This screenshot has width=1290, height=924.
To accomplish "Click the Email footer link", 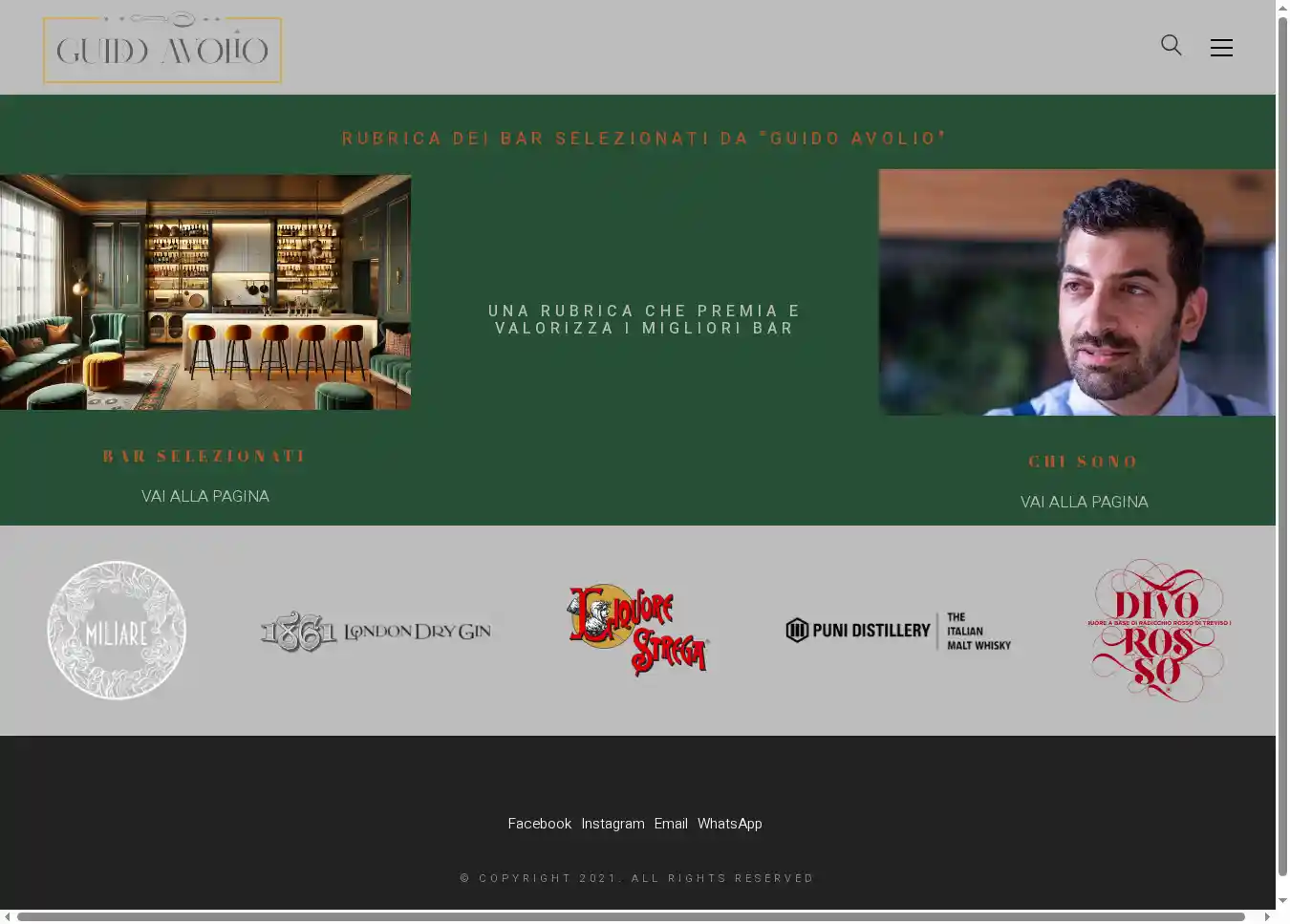I will click(x=671, y=824).
